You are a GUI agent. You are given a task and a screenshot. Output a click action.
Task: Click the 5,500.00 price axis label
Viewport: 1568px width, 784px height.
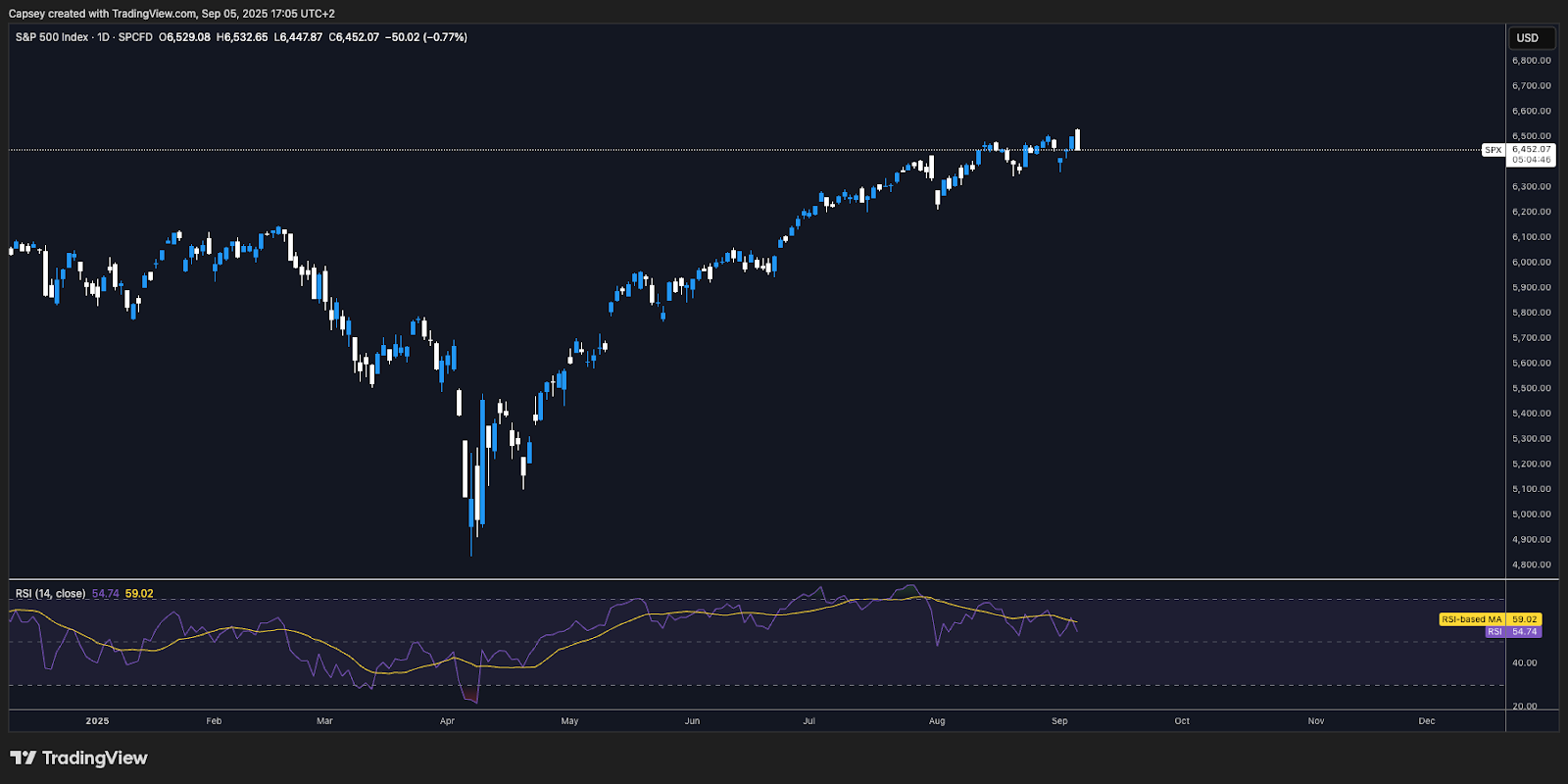pos(1531,389)
